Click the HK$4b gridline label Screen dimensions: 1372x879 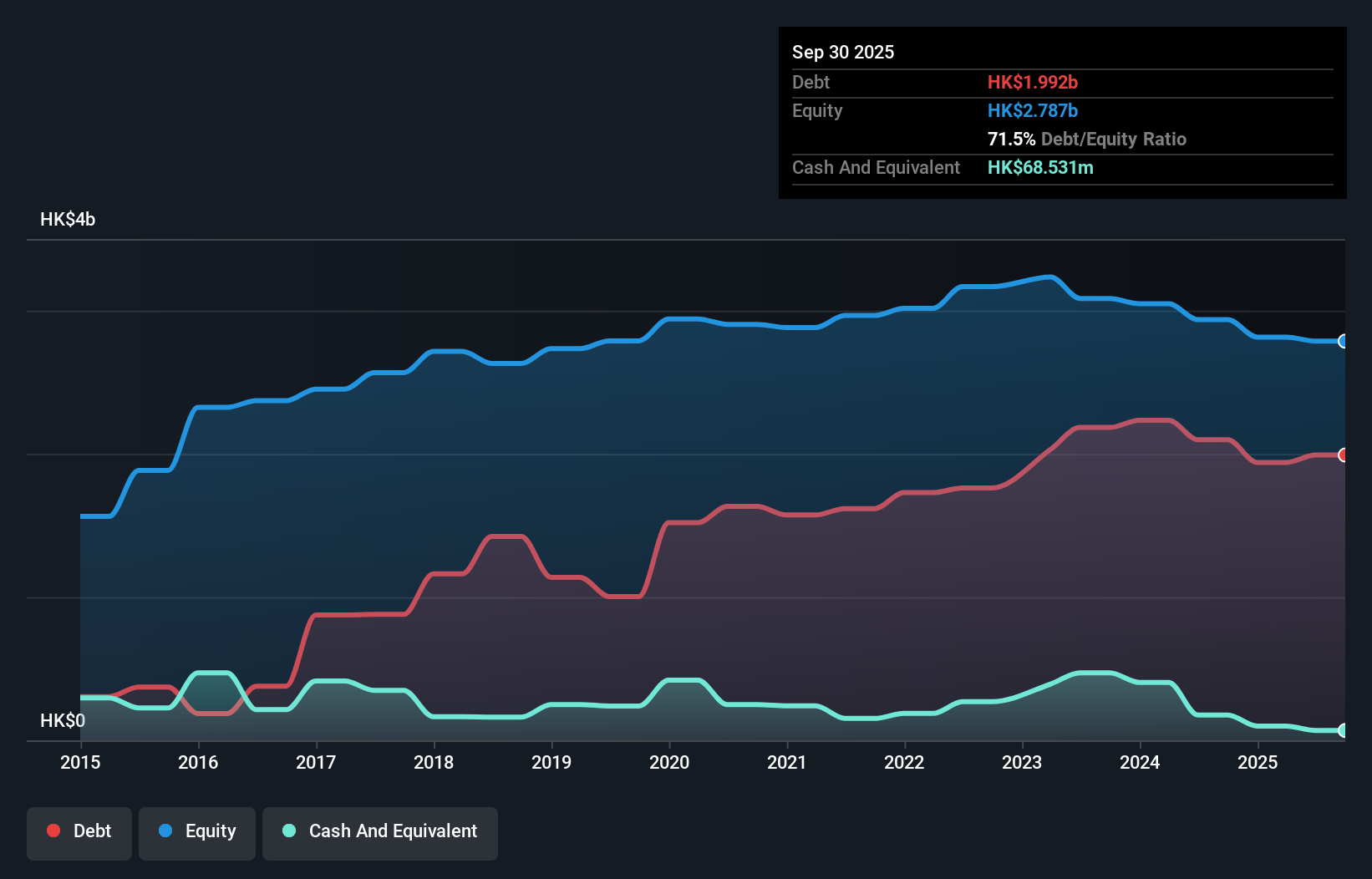[67, 220]
